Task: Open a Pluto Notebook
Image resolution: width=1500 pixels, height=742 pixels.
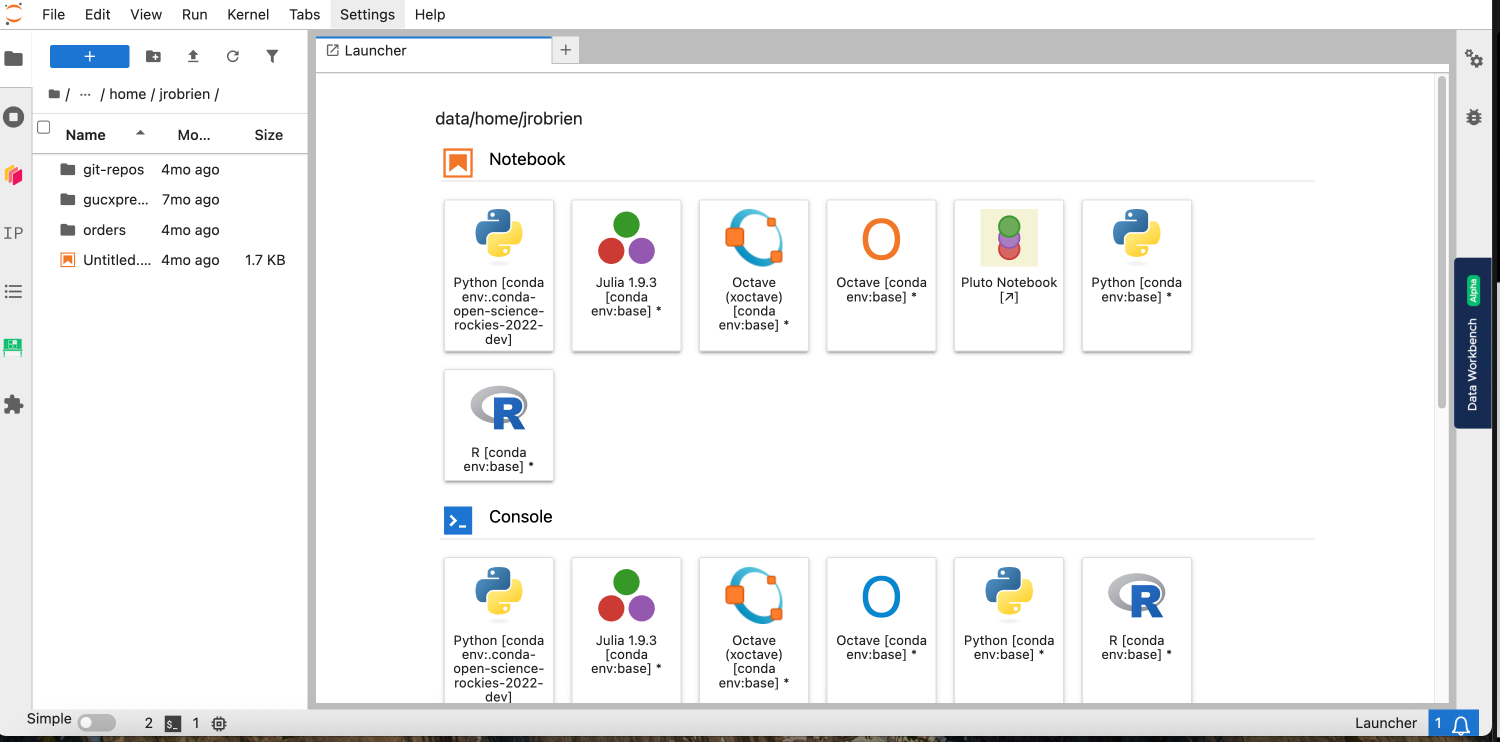Action: pyautogui.click(x=1008, y=276)
